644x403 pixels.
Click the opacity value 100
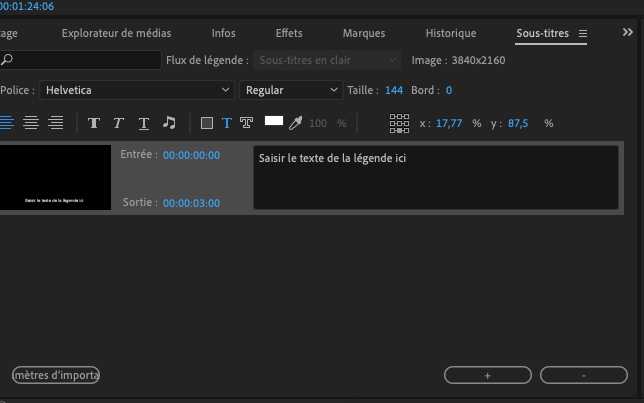point(318,123)
